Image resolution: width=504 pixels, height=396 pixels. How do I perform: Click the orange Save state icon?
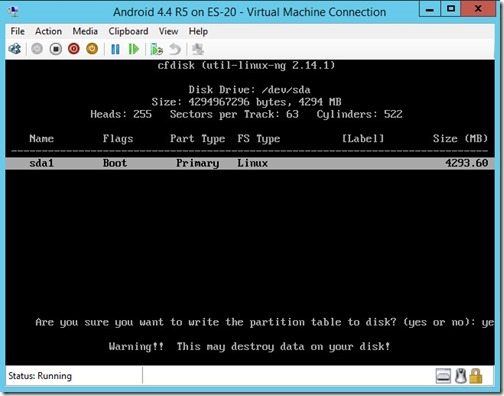click(92, 49)
